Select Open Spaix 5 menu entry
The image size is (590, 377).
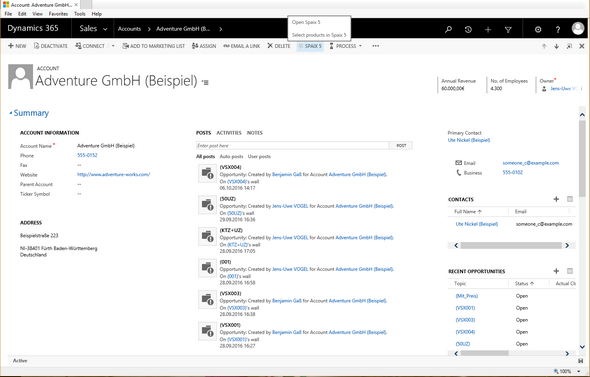pyautogui.click(x=306, y=22)
